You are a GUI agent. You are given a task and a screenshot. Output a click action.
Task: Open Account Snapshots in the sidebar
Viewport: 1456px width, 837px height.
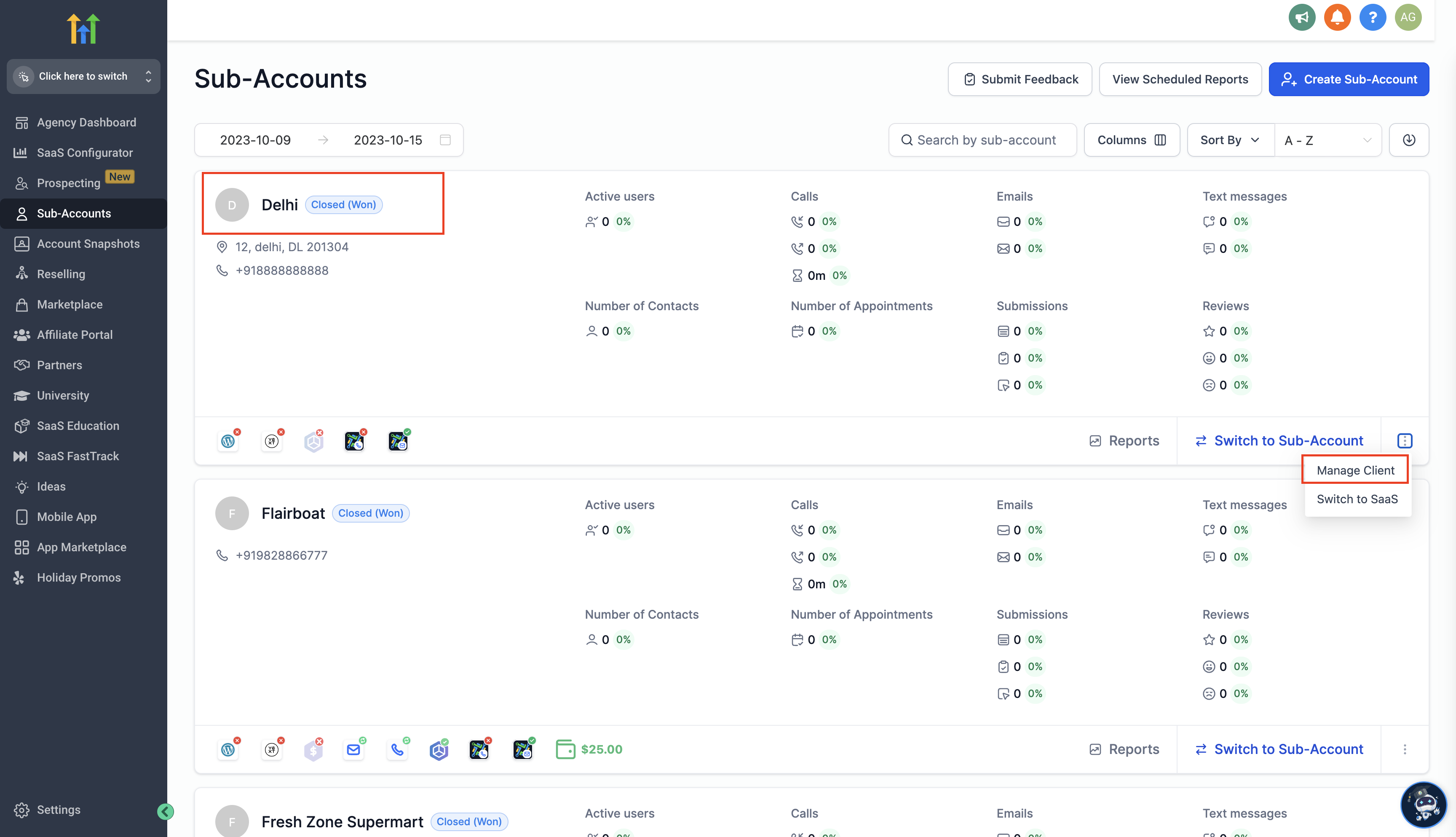(x=88, y=244)
